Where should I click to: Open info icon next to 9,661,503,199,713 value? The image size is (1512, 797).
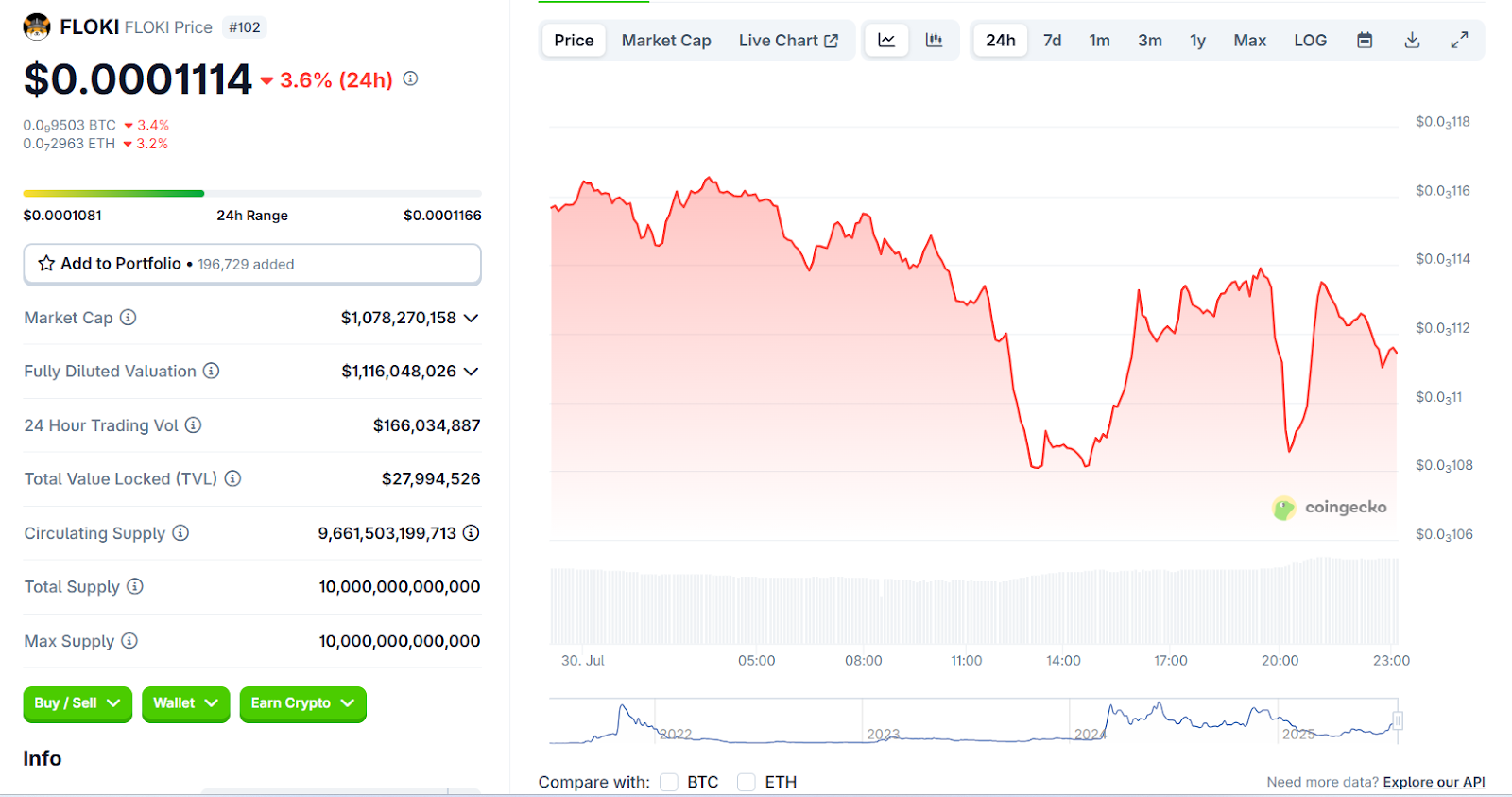(471, 533)
